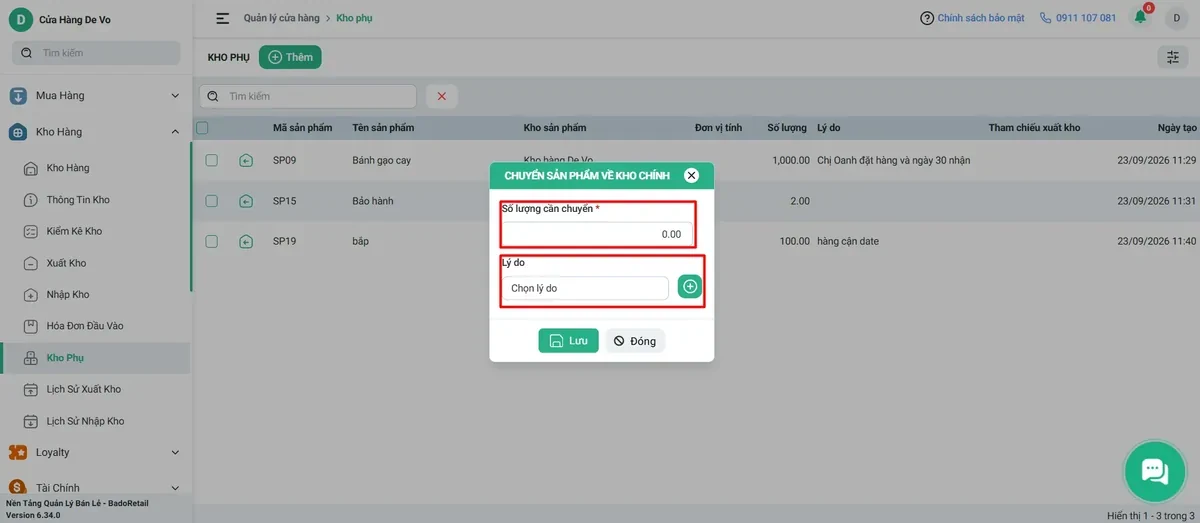The width and height of the screenshot is (1200, 523).
Task: Click the Đóng button in the dialog
Action: (635, 341)
